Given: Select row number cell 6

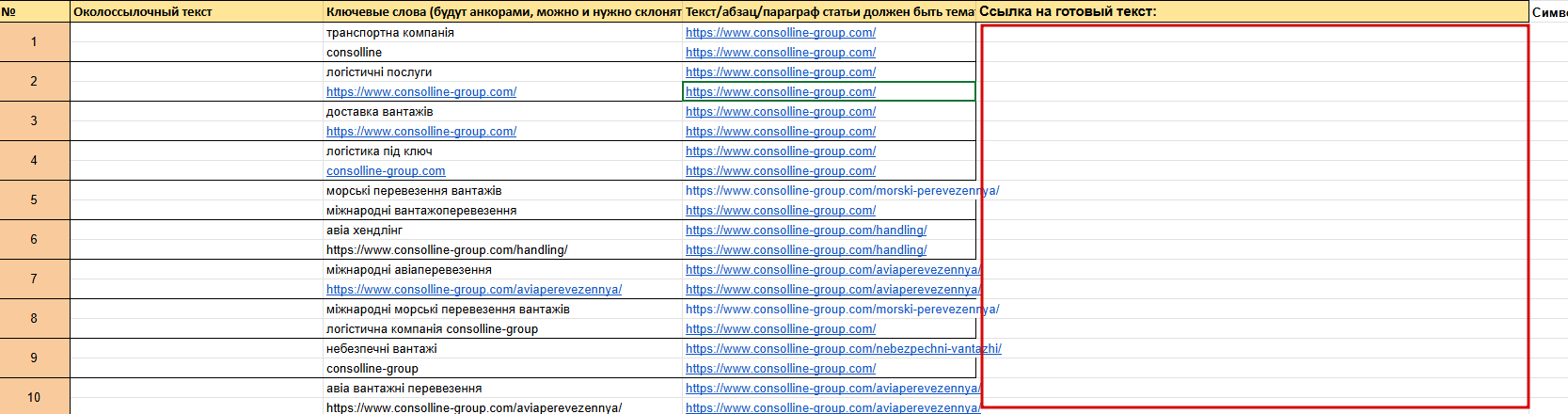Looking at the screenshot, I should click(x=35, y=240).
